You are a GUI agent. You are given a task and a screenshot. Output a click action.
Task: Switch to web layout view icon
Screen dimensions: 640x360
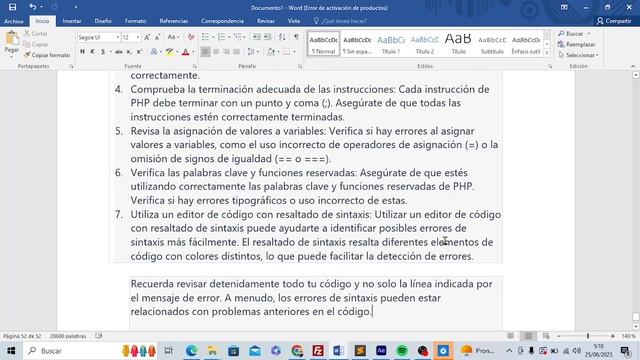(x=546, y=336)
